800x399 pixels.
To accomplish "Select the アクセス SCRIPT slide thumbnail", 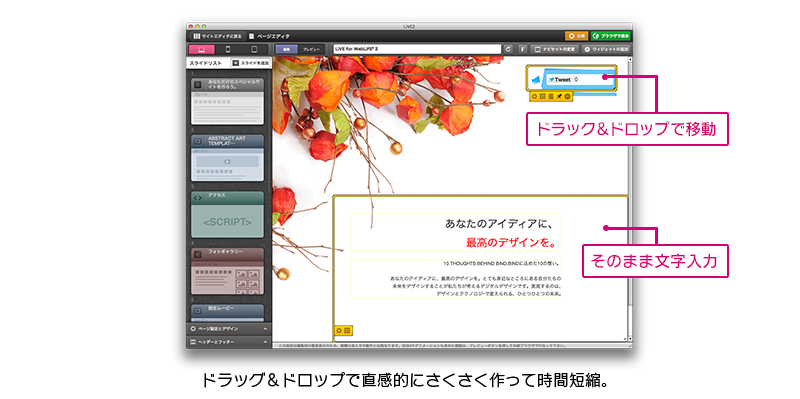I will 227,214.
